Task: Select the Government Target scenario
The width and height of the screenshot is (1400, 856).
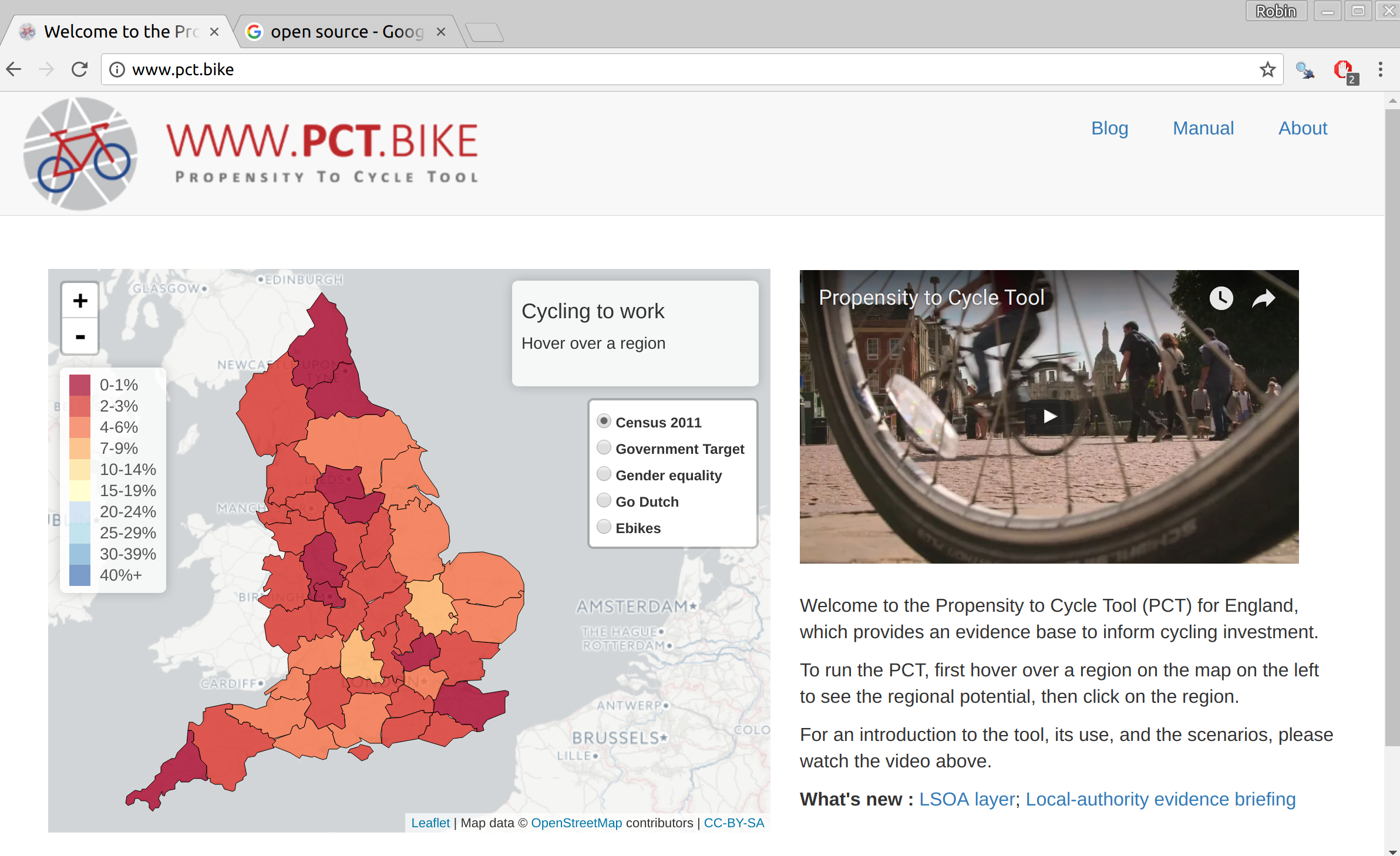Action: [x=604, y=448]
